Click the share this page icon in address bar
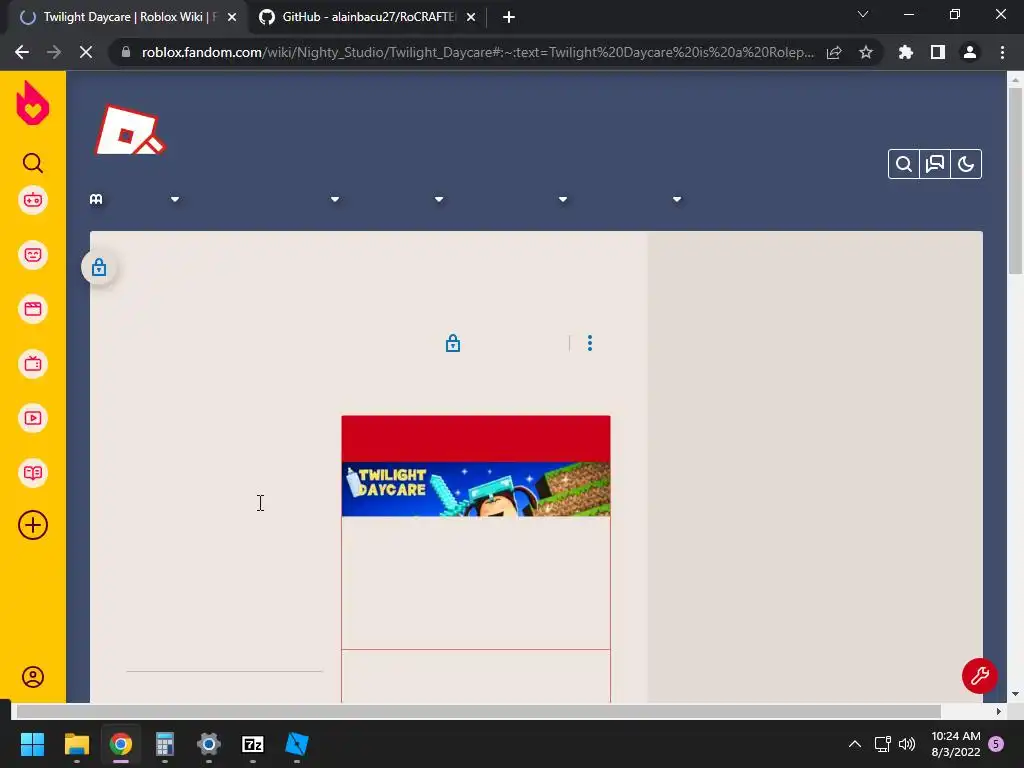 click(834, 53)
